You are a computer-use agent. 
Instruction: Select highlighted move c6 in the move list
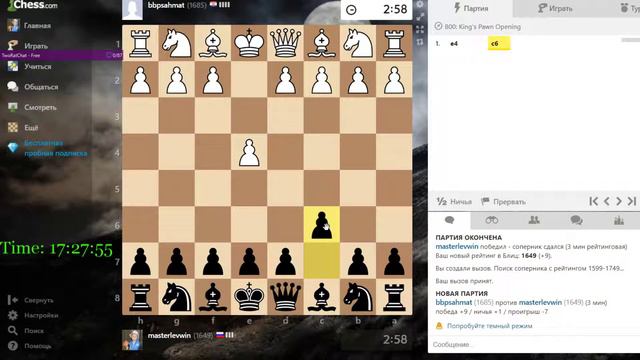pos(499,44)
